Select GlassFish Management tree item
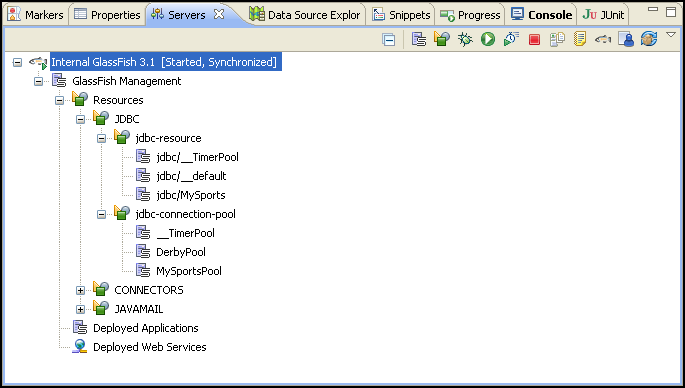Viewport: 685px width, 388px height. pyautogui.click(x=127, y=81)
